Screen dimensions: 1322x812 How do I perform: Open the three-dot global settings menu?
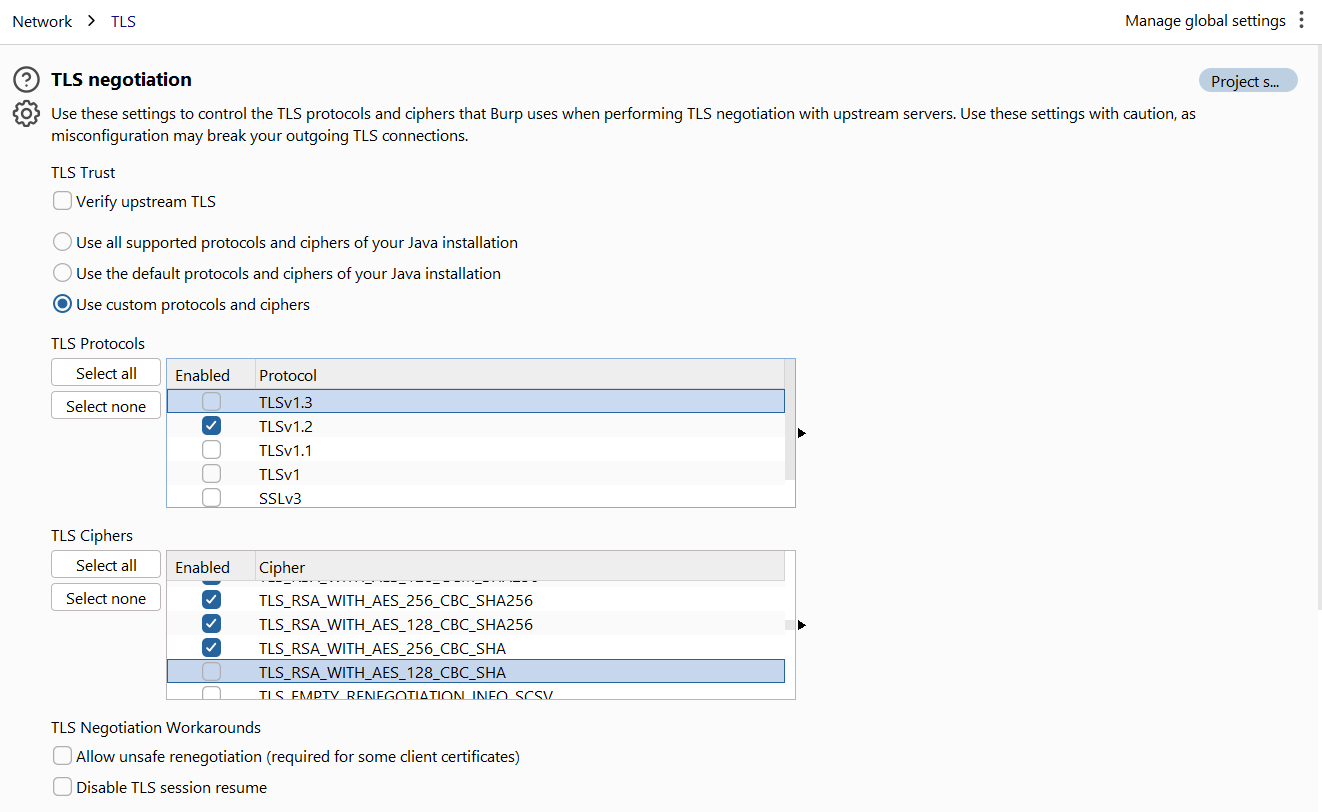tap(1301, 20)
